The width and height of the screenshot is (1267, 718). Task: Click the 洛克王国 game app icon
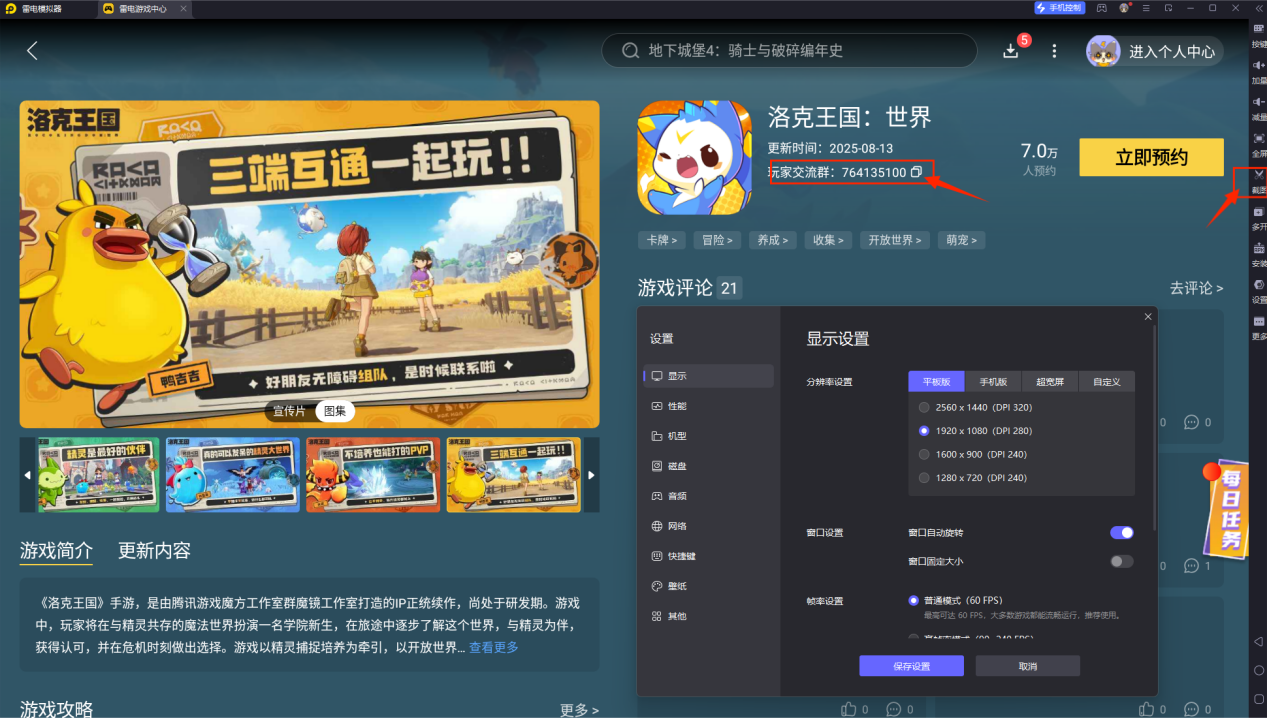(694, 157)
